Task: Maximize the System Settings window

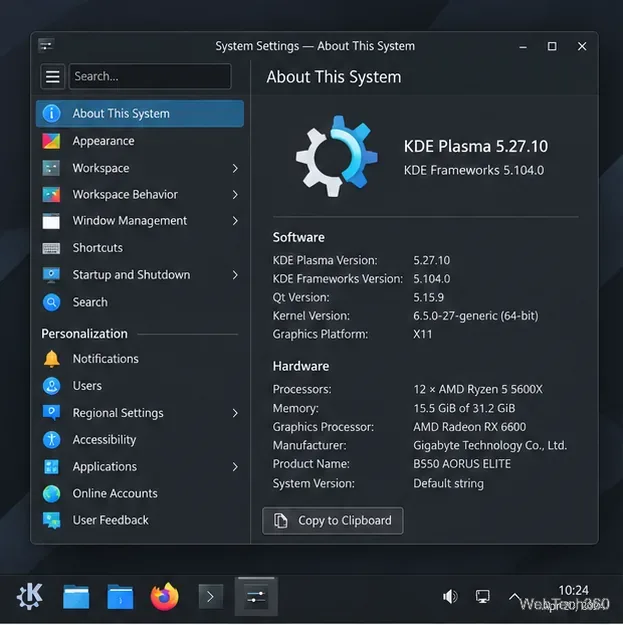Action: tap(552, 46)
